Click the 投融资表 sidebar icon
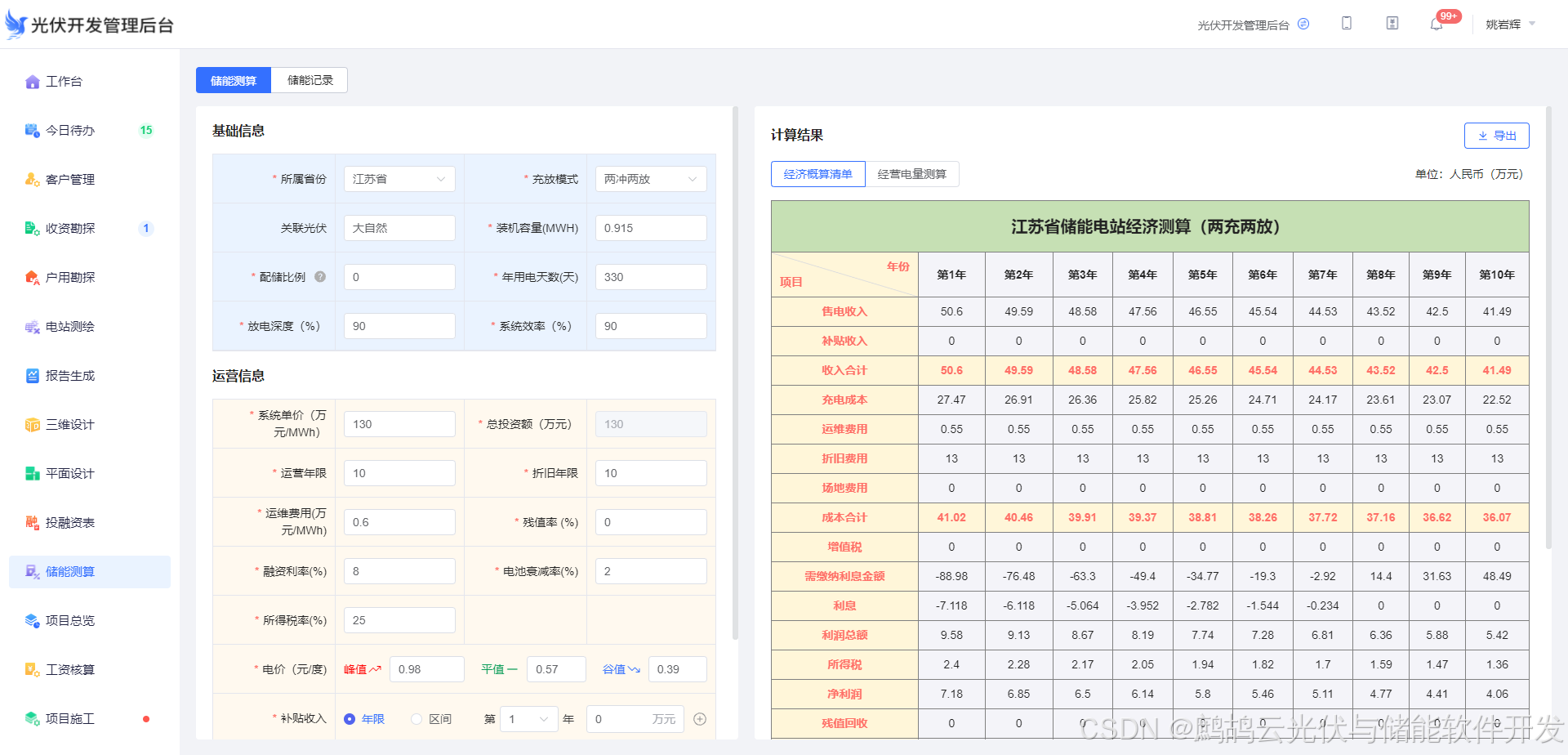 33,523
